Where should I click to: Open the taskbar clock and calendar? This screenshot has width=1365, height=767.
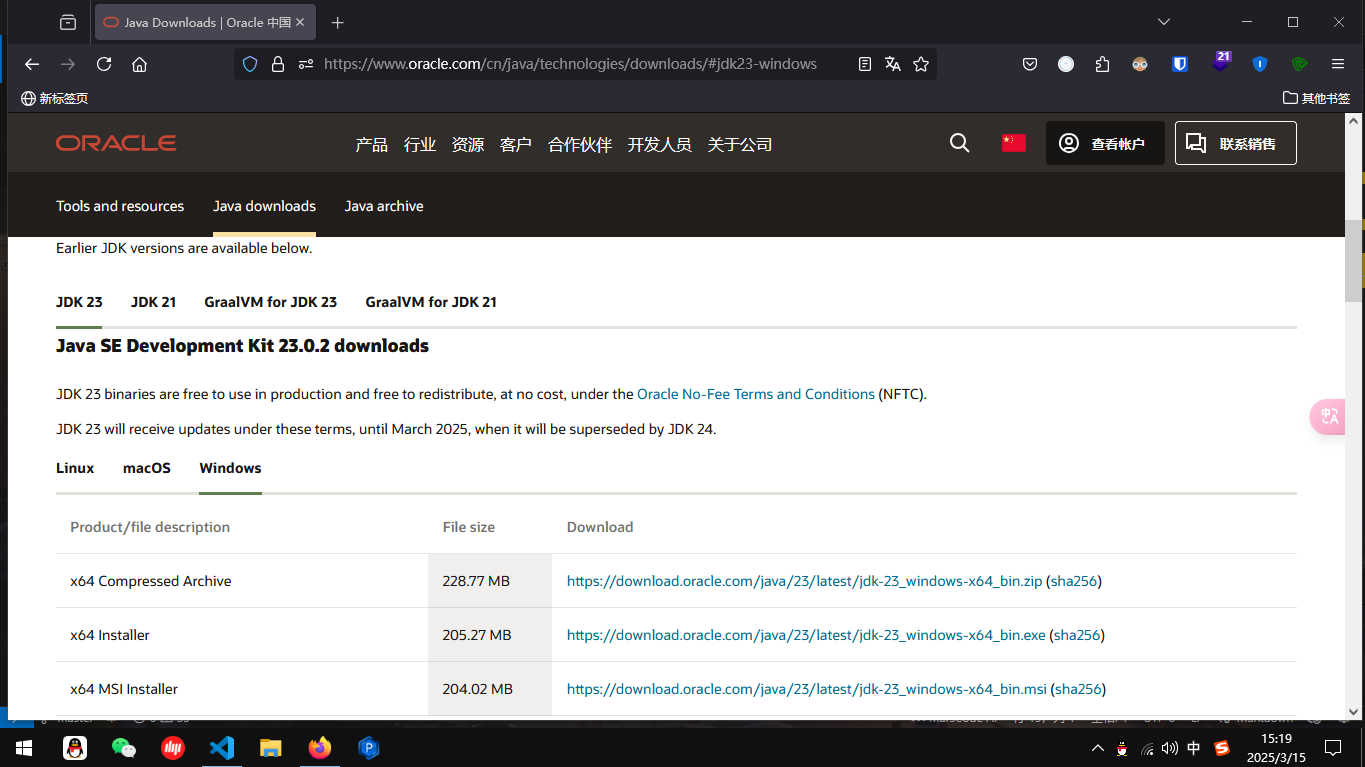[1276, 748]
